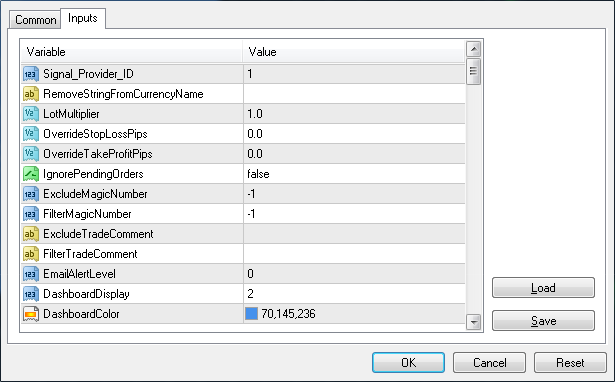Select the empty FilterTradeComment value cell
615x382 pixels.
(354, 254)
